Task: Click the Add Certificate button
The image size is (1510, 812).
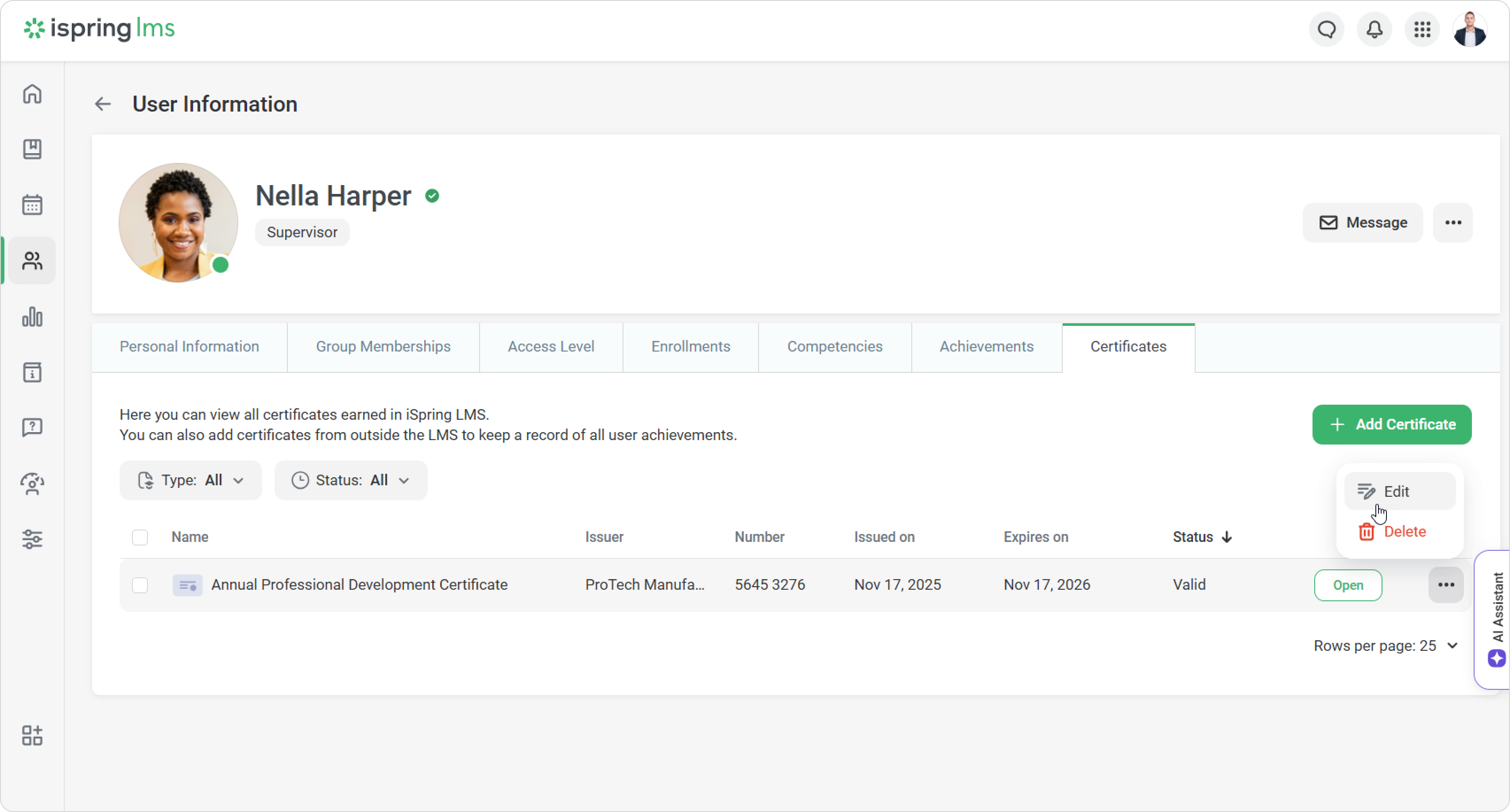Action: click(1392, 425)
